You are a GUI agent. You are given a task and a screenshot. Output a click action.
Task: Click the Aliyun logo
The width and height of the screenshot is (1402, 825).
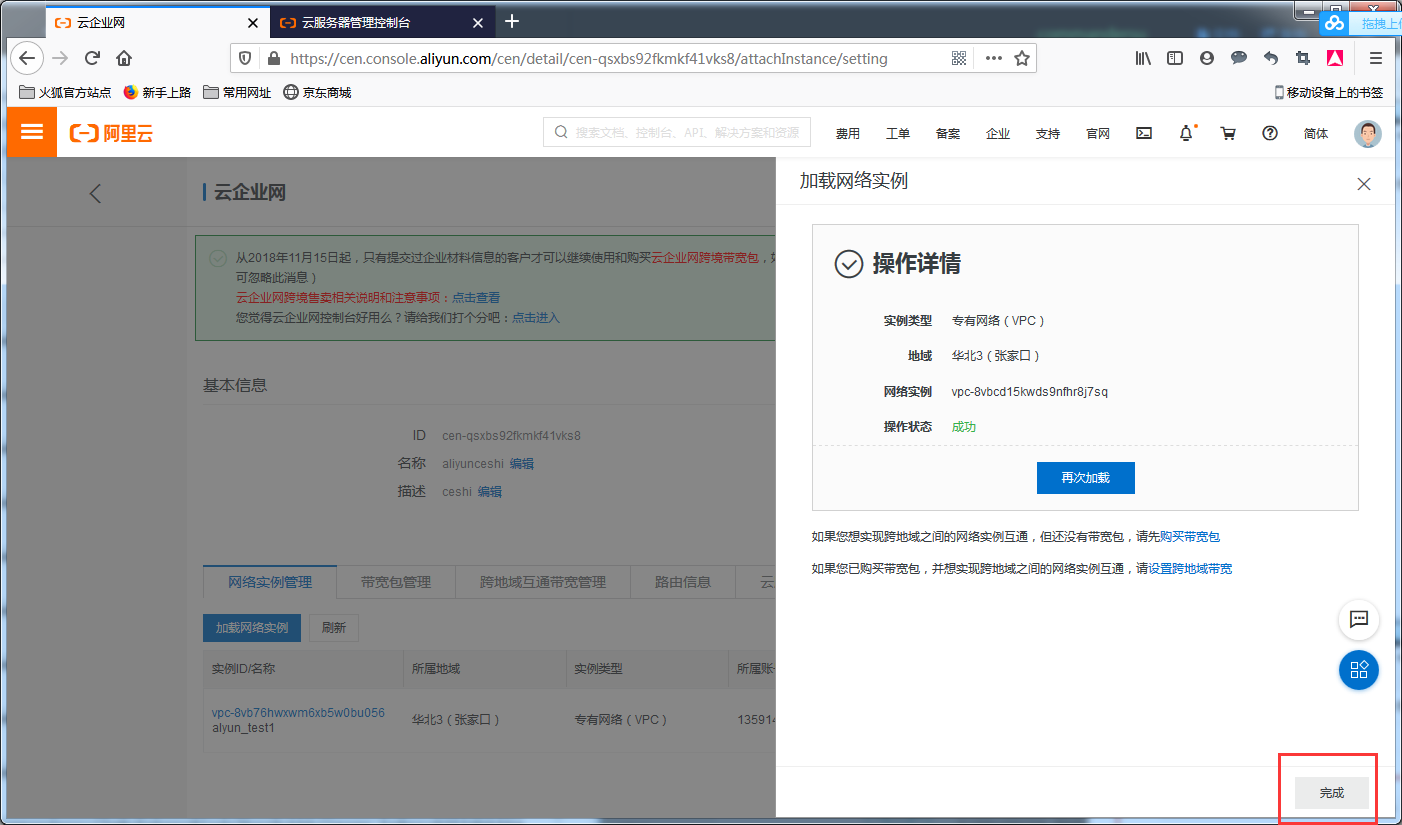(110, 132)
